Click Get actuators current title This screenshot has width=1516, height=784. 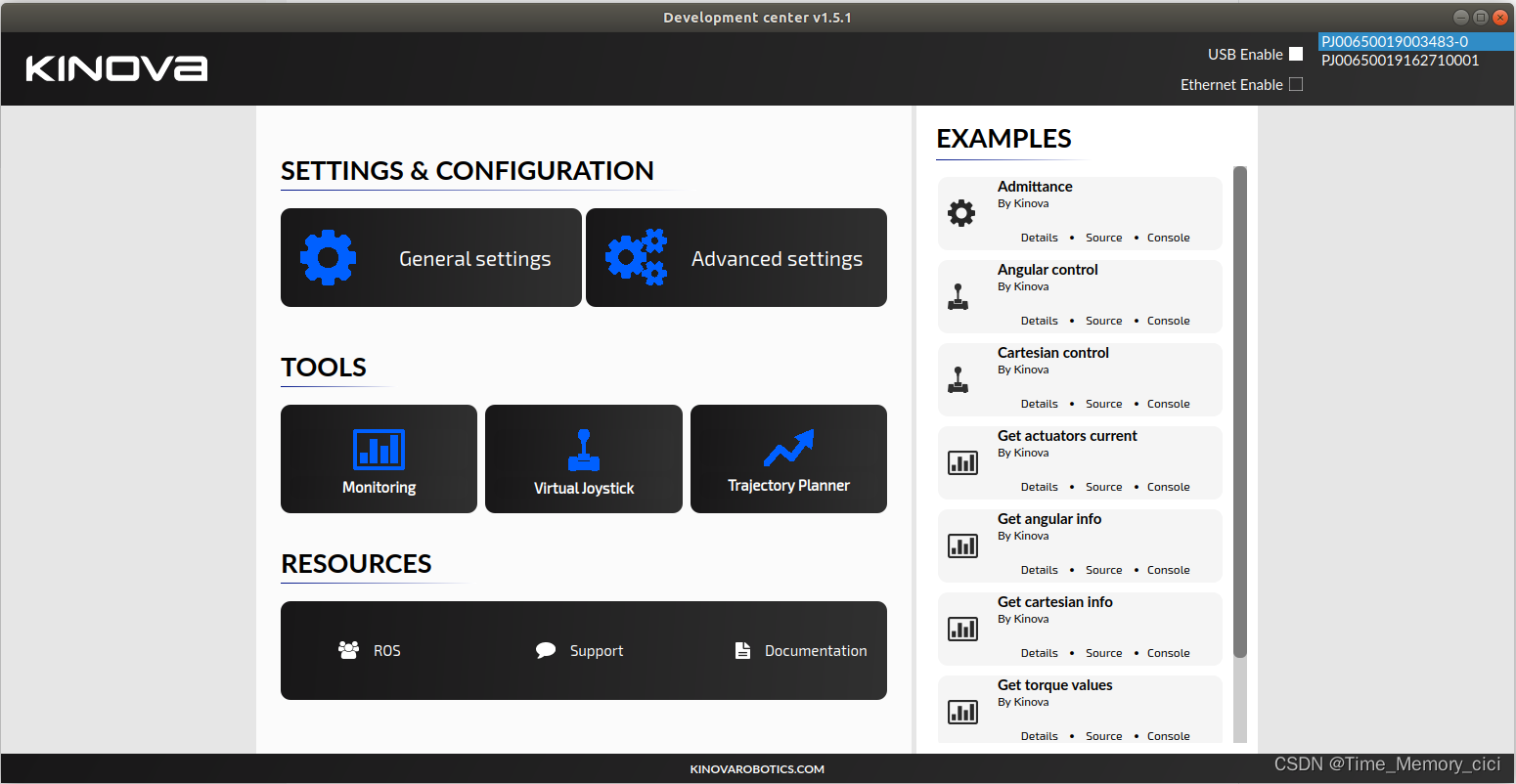(x=1067, y=436)
